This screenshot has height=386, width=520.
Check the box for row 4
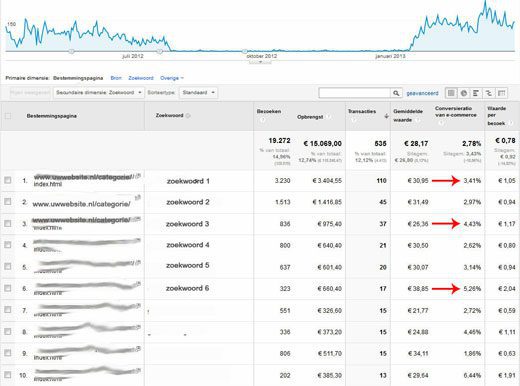(x=8, y=245)
